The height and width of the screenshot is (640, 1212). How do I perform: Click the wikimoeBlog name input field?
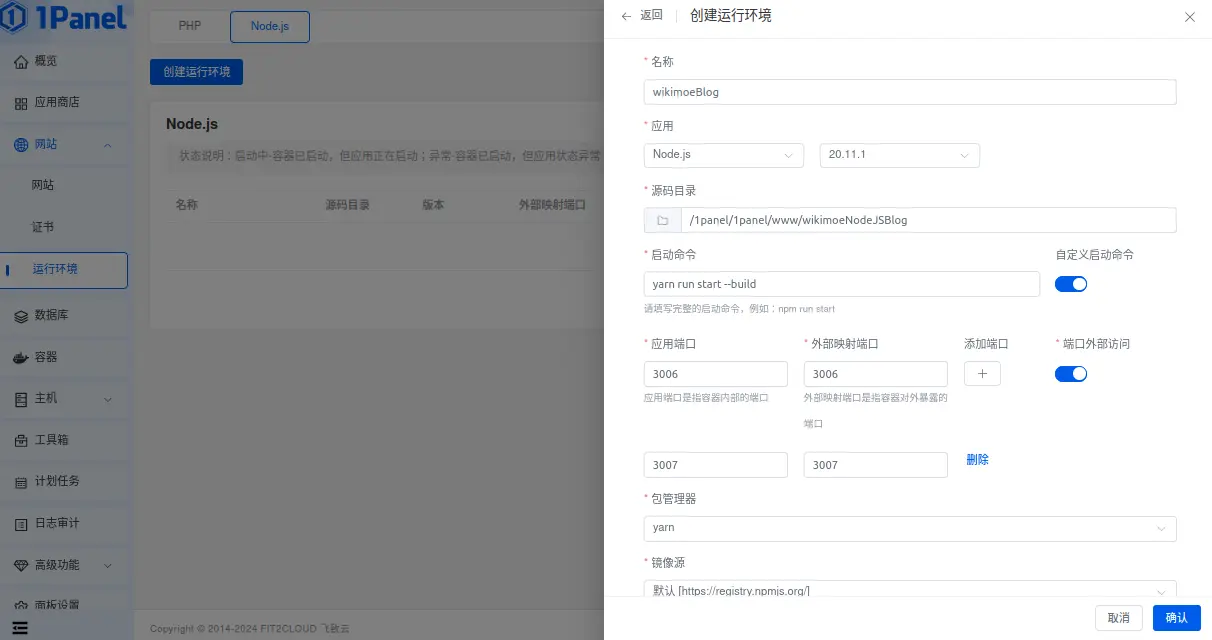click(909, 91)
